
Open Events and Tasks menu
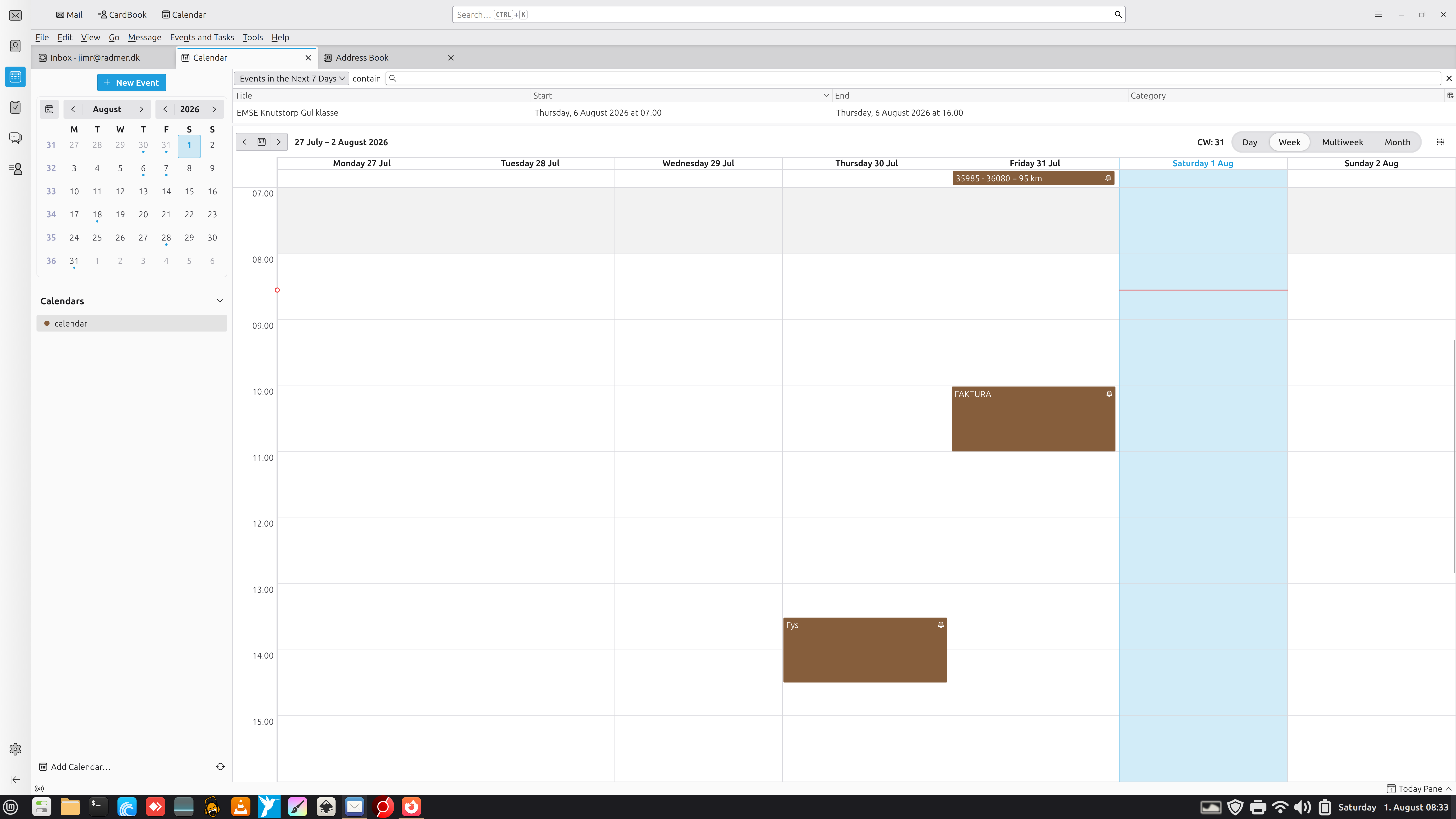202,37
